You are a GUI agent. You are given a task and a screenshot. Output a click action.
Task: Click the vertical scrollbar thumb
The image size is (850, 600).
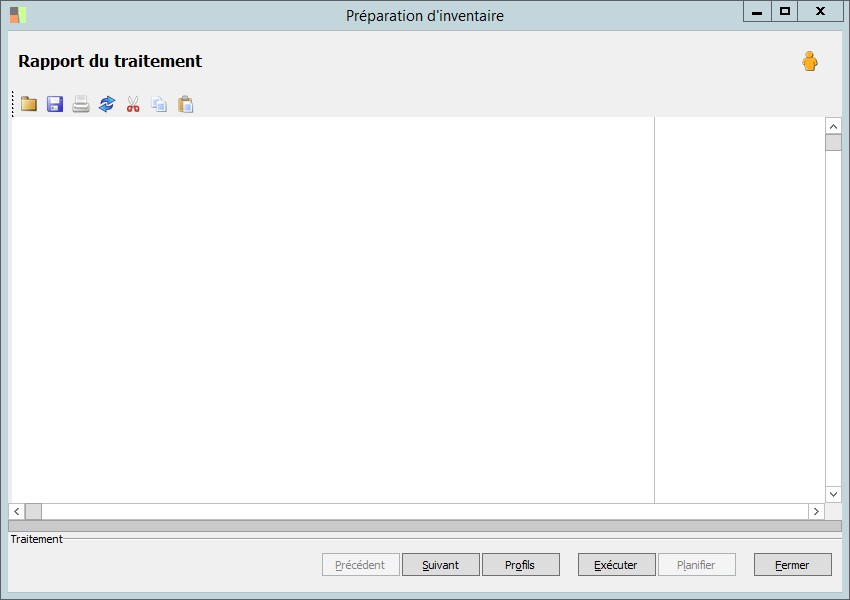(833, 143)
